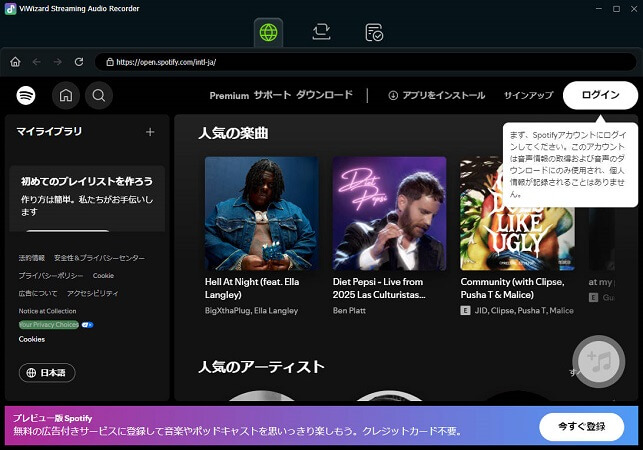This screenshot has width=643, height=450.
Task: Click Diet Pepsi - Live song title
Action: [379, 288]
